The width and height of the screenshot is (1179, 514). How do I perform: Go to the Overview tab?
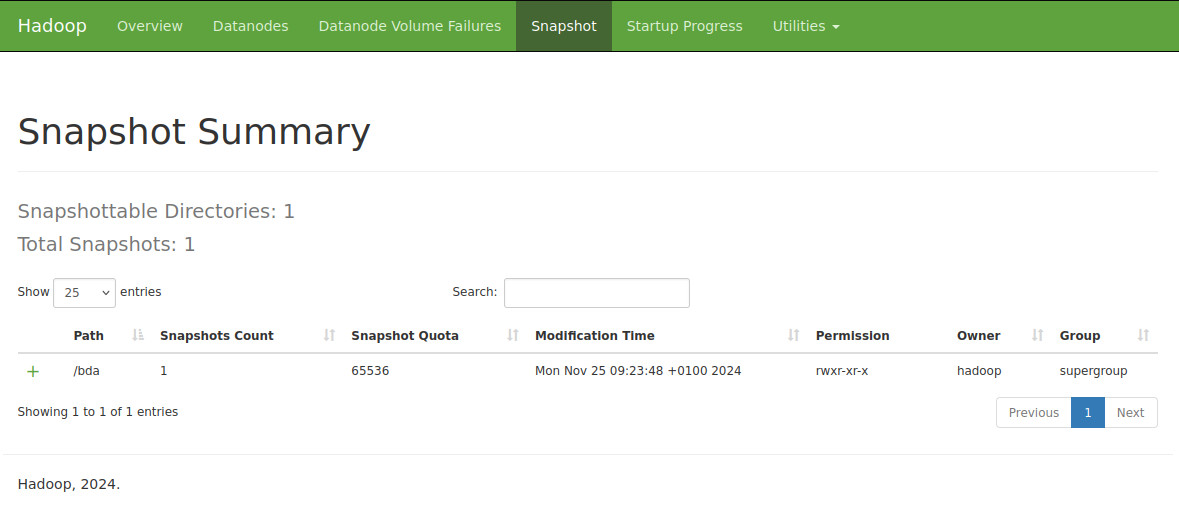pos(150,26)
